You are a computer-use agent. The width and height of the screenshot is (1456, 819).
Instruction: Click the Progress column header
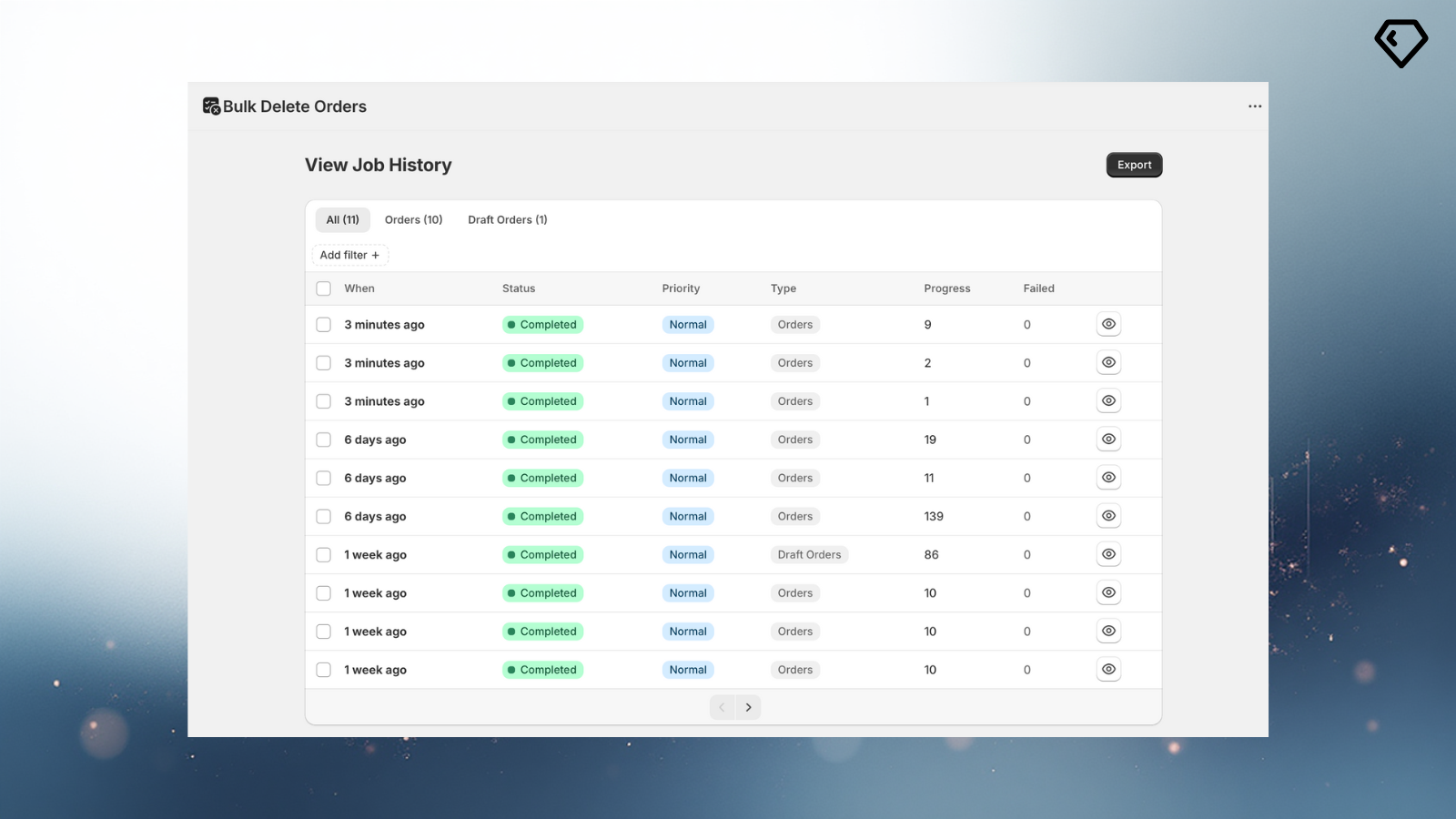pyautogui.click(x=946, y=288)
